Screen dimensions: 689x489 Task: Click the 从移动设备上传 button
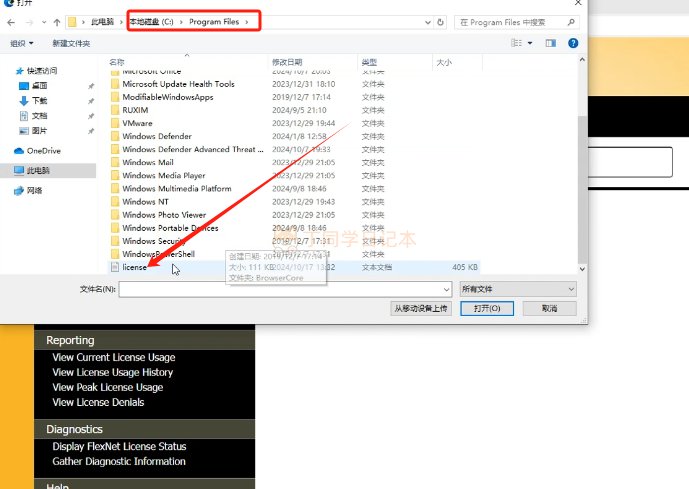[421, 308]
